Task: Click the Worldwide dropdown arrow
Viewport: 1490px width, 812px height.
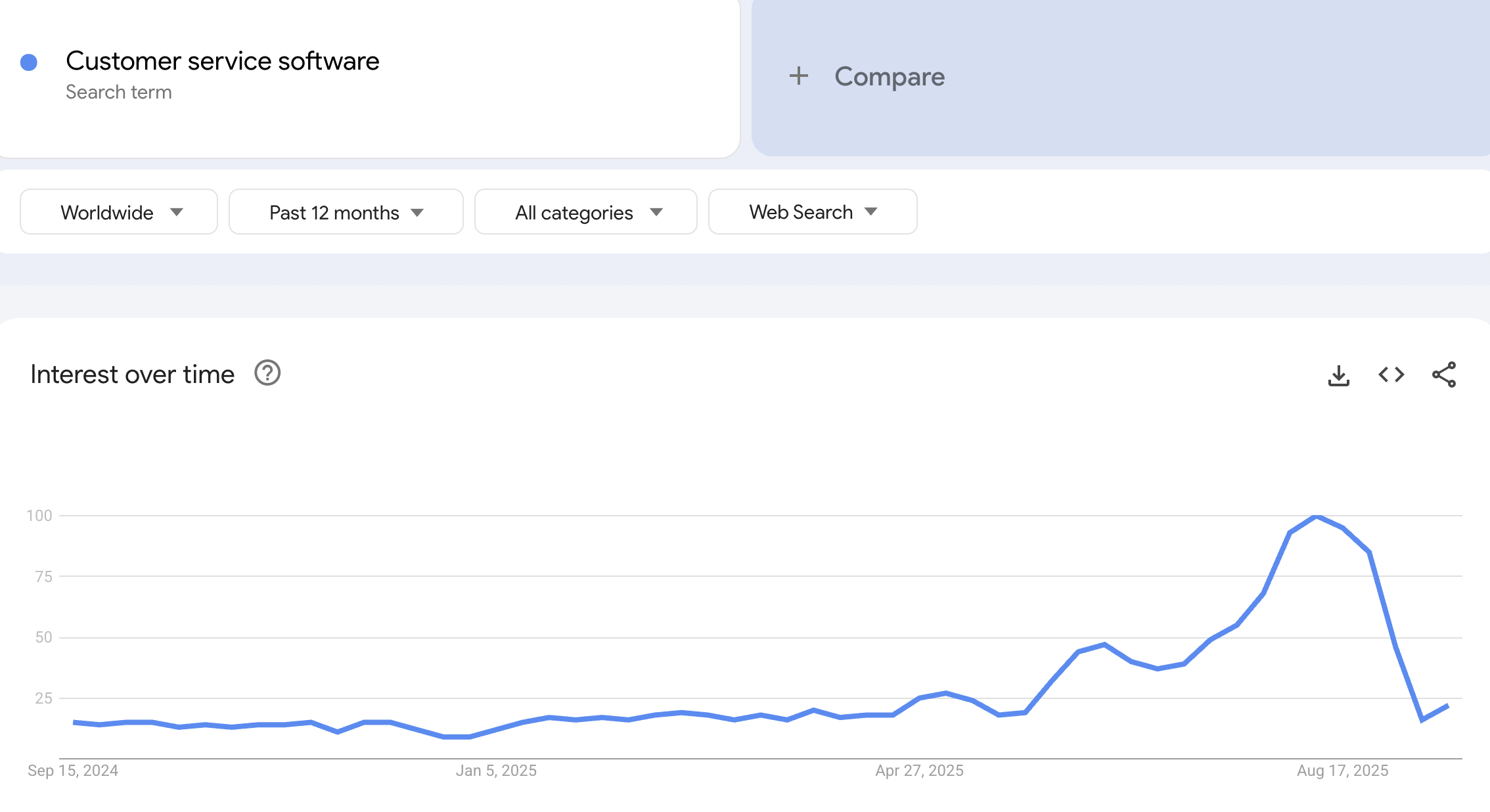Action: tap(177, 212)
